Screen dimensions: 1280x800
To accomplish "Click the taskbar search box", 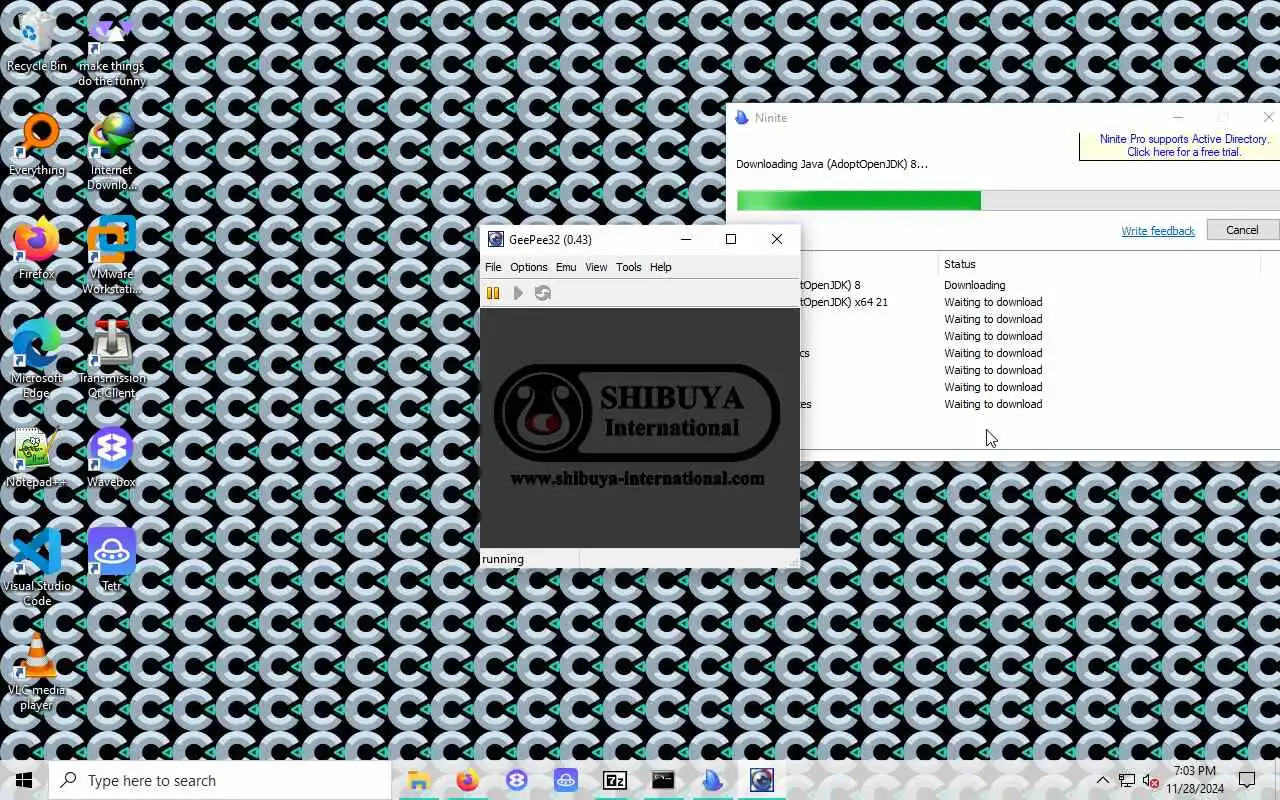I will pyautogui.click(x=220, y=780).
